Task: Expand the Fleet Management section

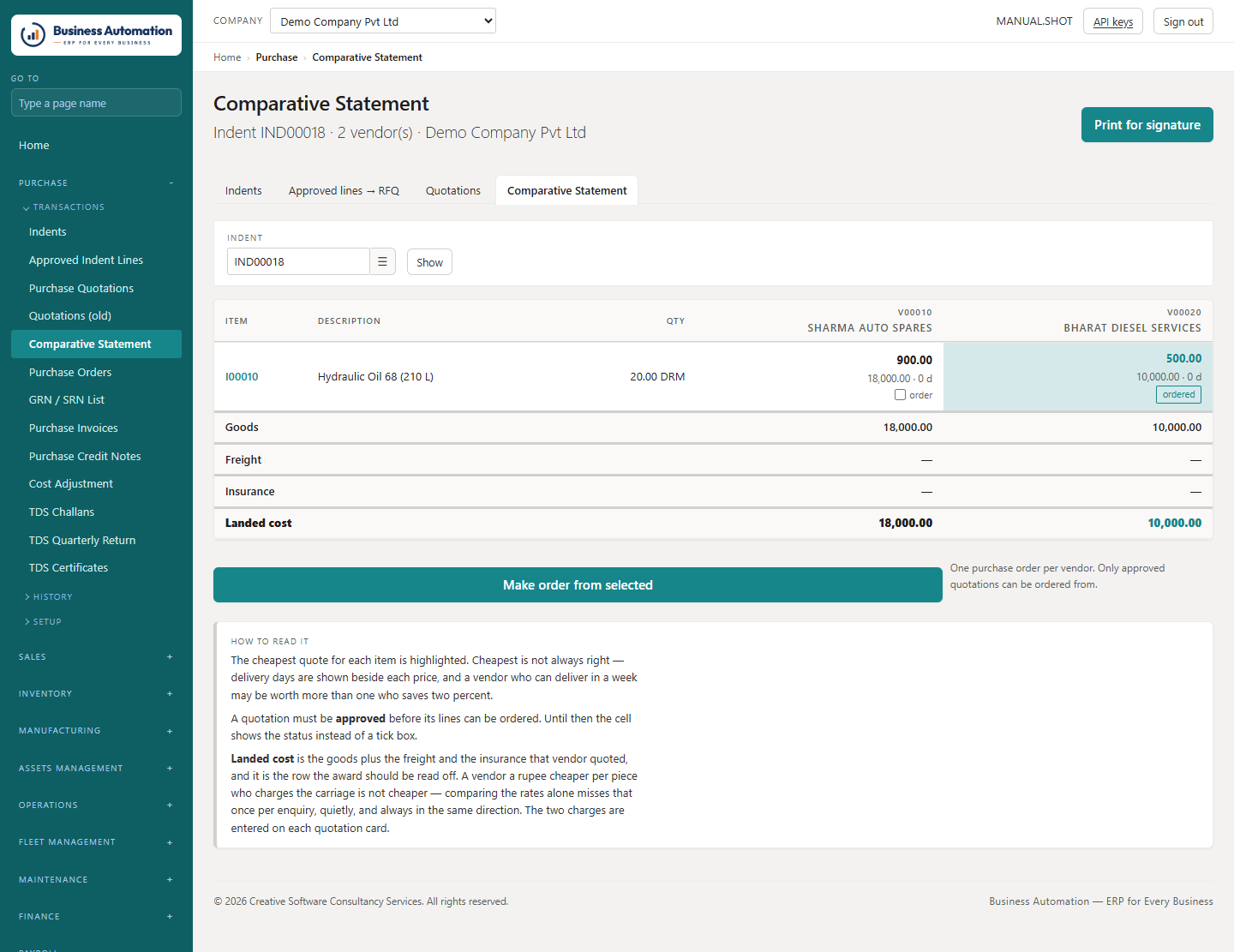Action: click(96, 842)
